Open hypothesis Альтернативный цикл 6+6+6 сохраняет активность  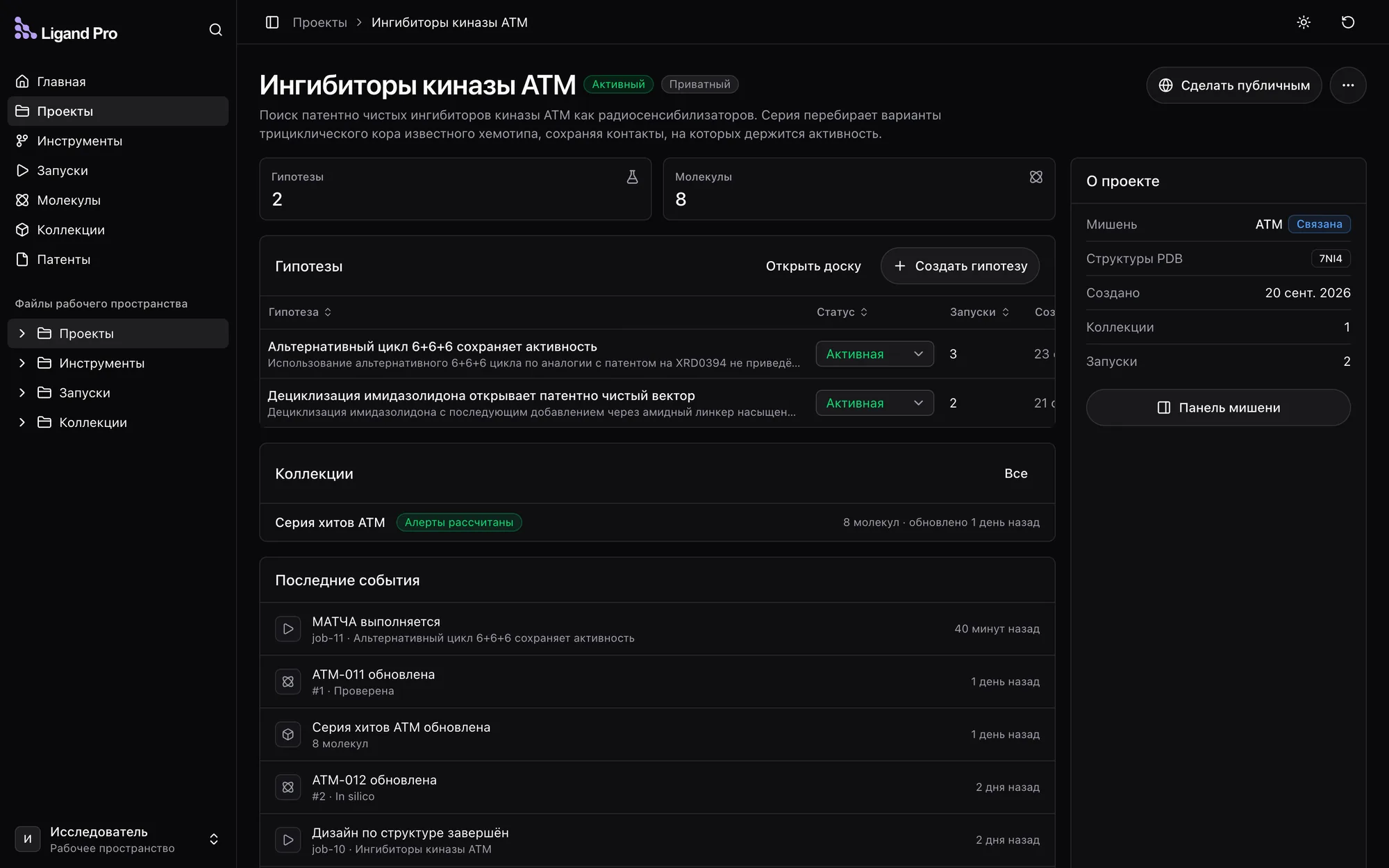(x=432, y=347)
